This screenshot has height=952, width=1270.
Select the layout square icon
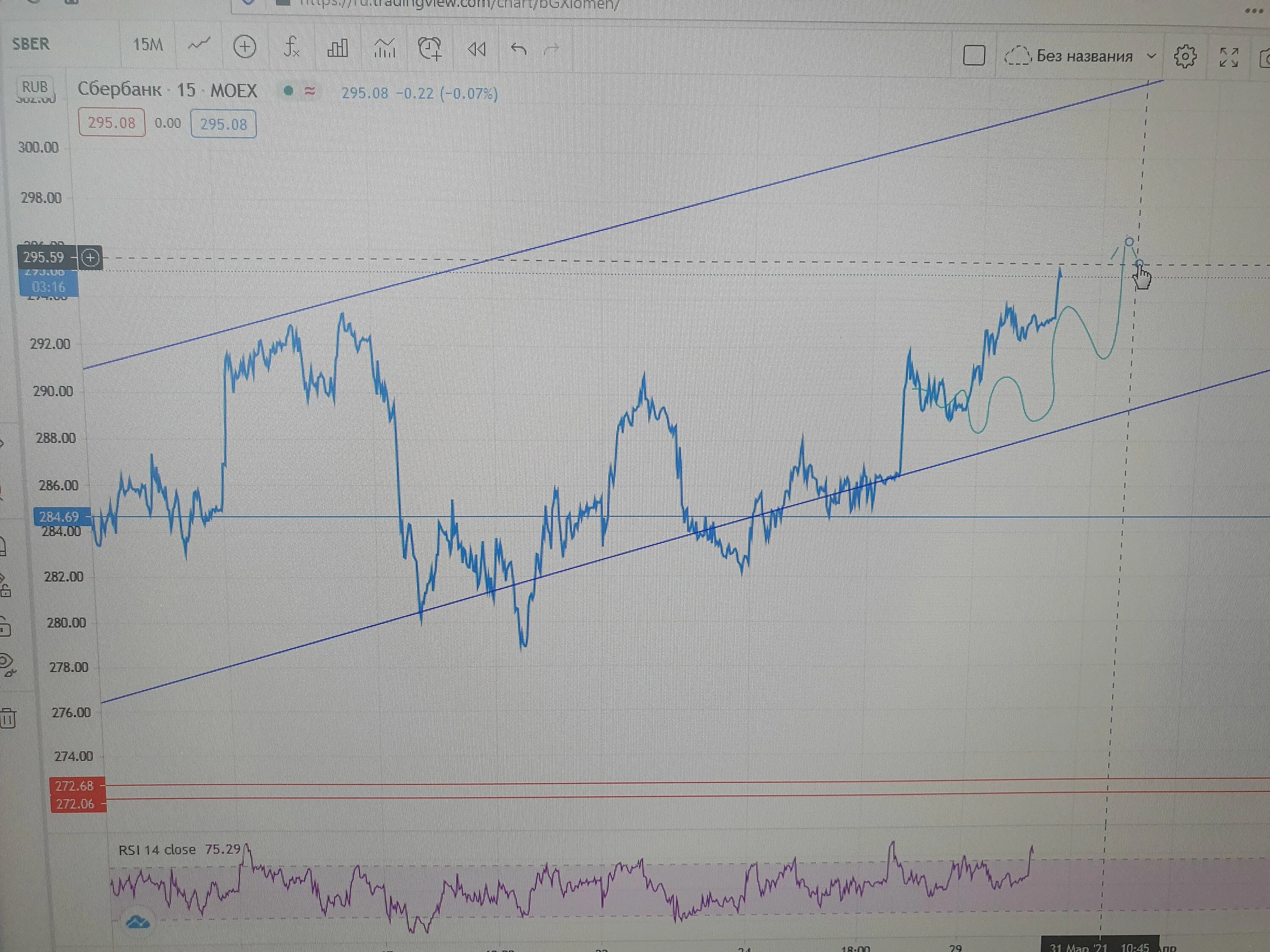click(974, 56)
